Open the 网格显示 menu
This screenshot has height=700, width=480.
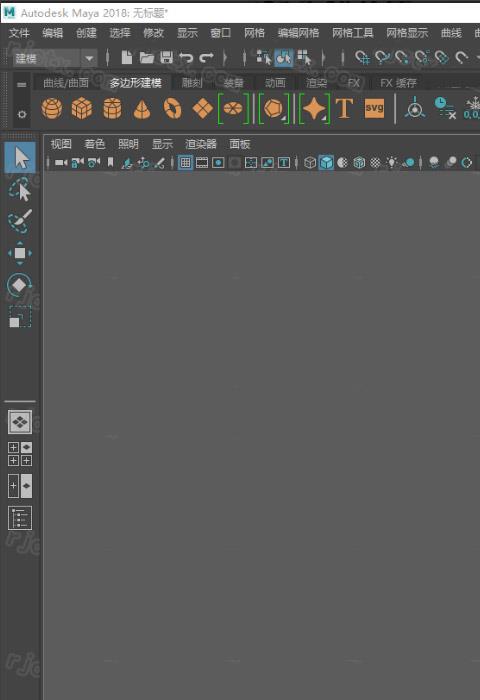(x=407, y=33)
